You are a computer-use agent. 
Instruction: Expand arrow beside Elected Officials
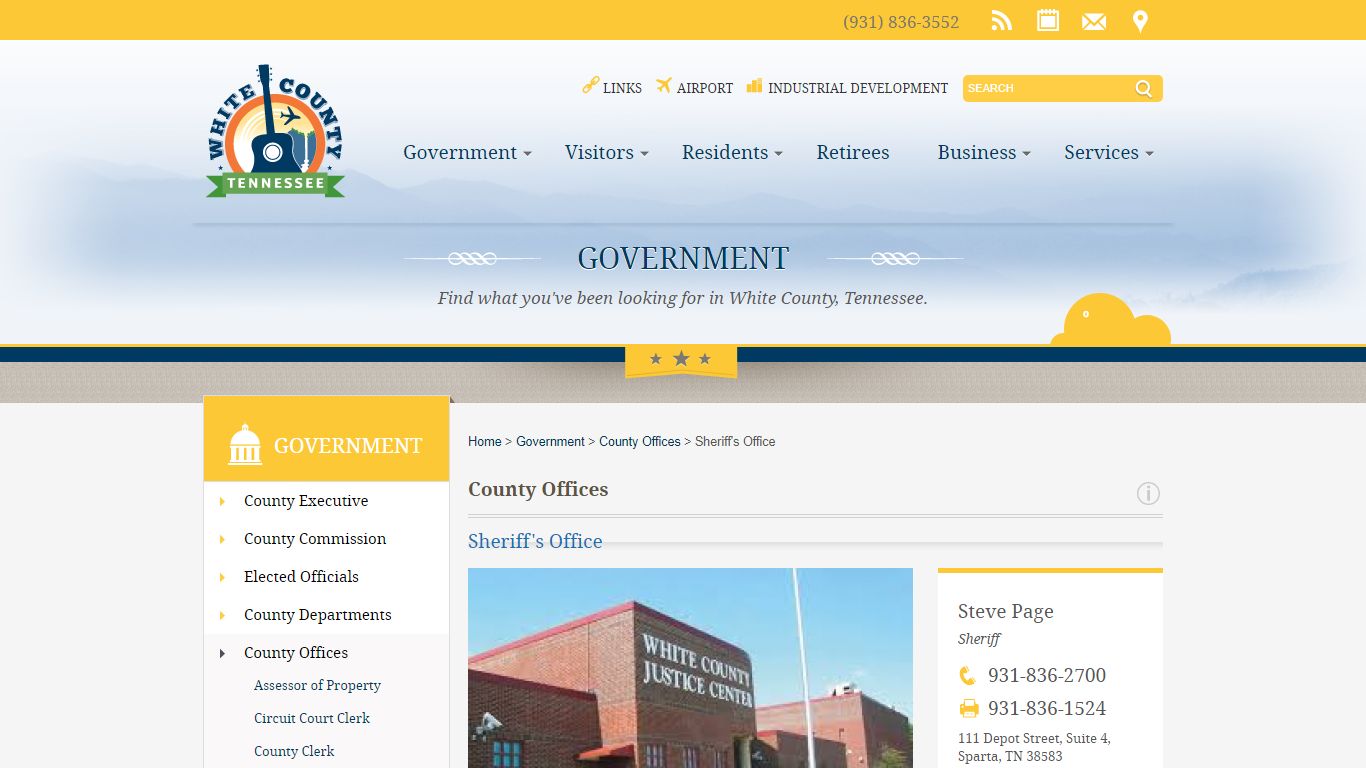[222, 577]
